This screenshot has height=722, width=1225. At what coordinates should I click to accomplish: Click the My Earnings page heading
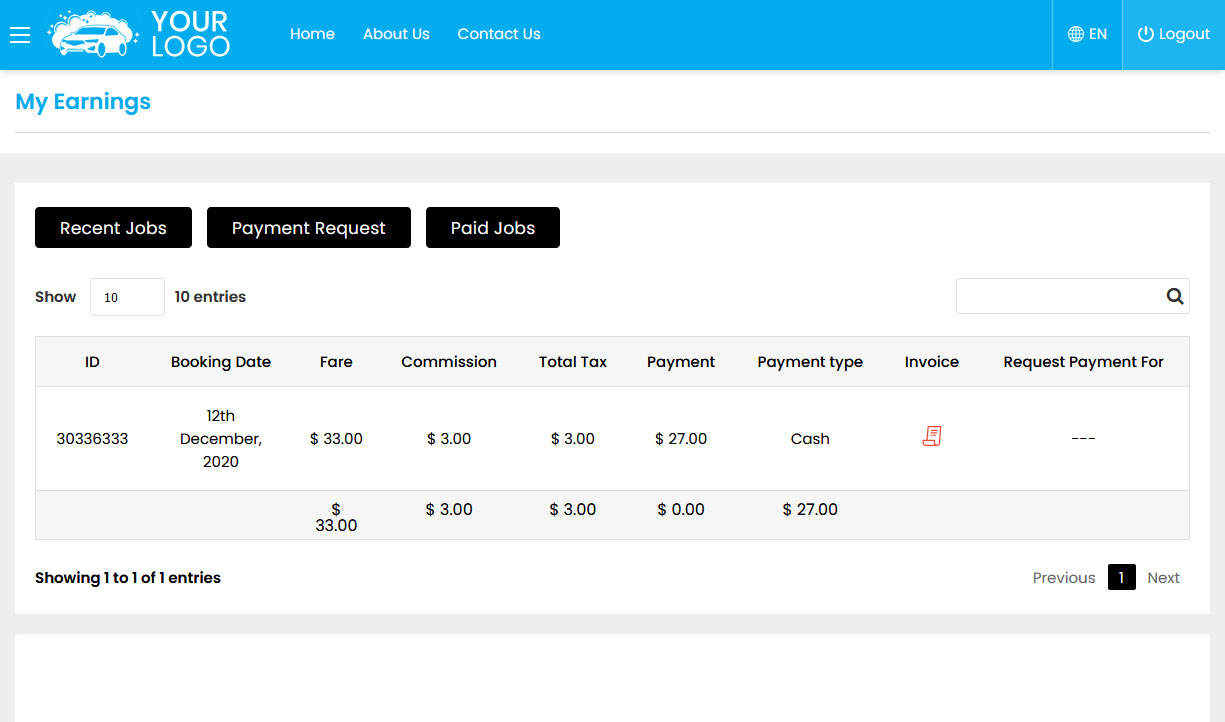pos(83,102)
